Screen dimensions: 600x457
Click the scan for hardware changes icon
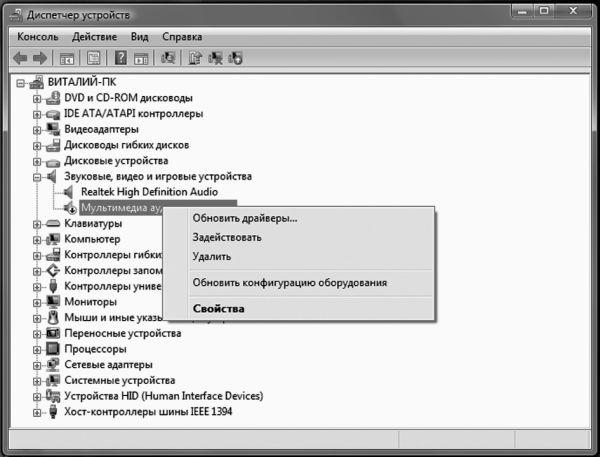(x=169, y=59)
